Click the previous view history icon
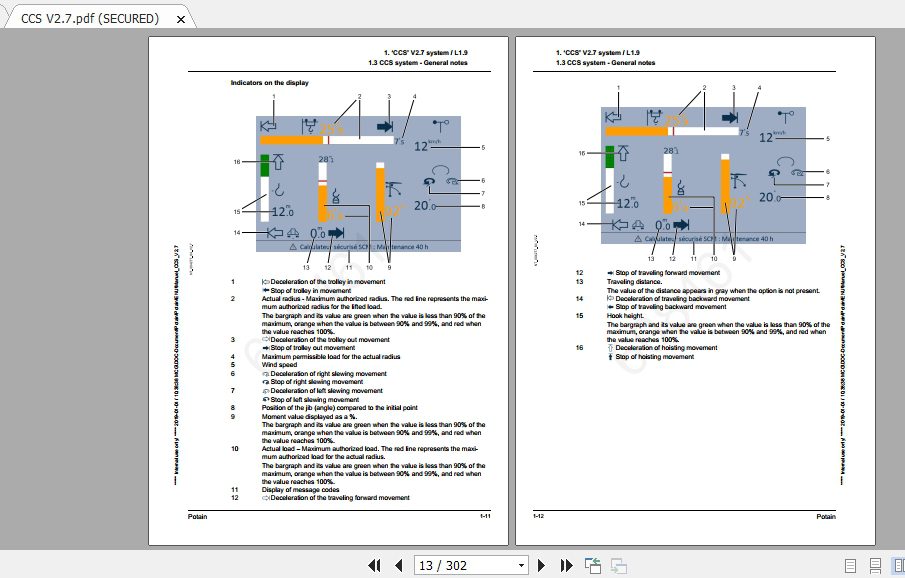Viewport: 905px width, 578px height. pyautogui.click(x=593, y=565)
